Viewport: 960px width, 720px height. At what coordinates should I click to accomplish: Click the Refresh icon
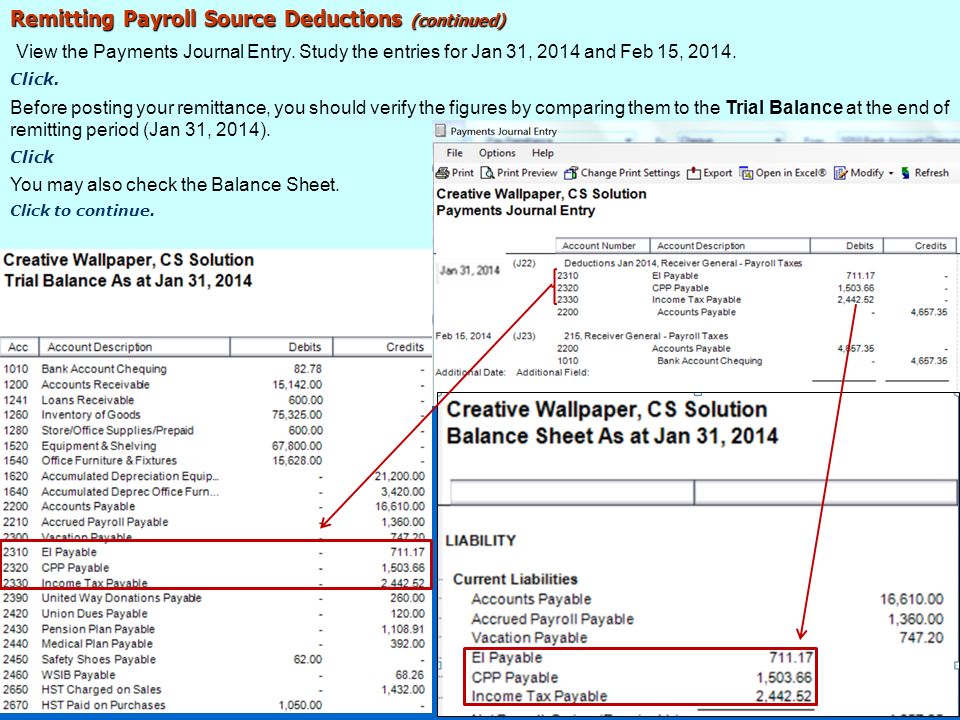pyautogui.click(x=906, y=173)
